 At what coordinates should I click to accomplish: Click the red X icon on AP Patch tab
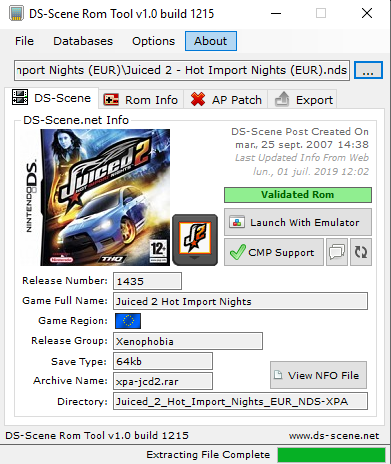click(x=198, y=99)
